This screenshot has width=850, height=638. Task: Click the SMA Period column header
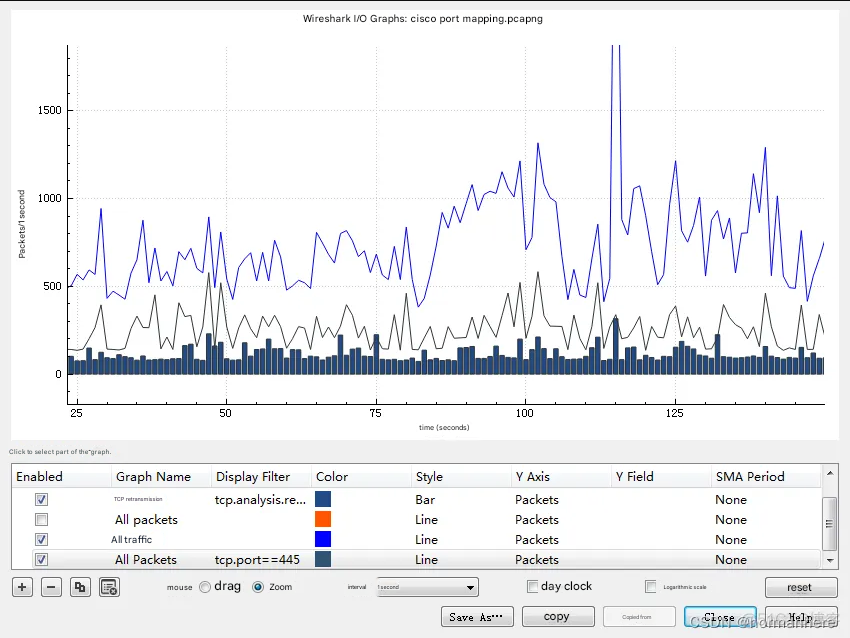767,476
